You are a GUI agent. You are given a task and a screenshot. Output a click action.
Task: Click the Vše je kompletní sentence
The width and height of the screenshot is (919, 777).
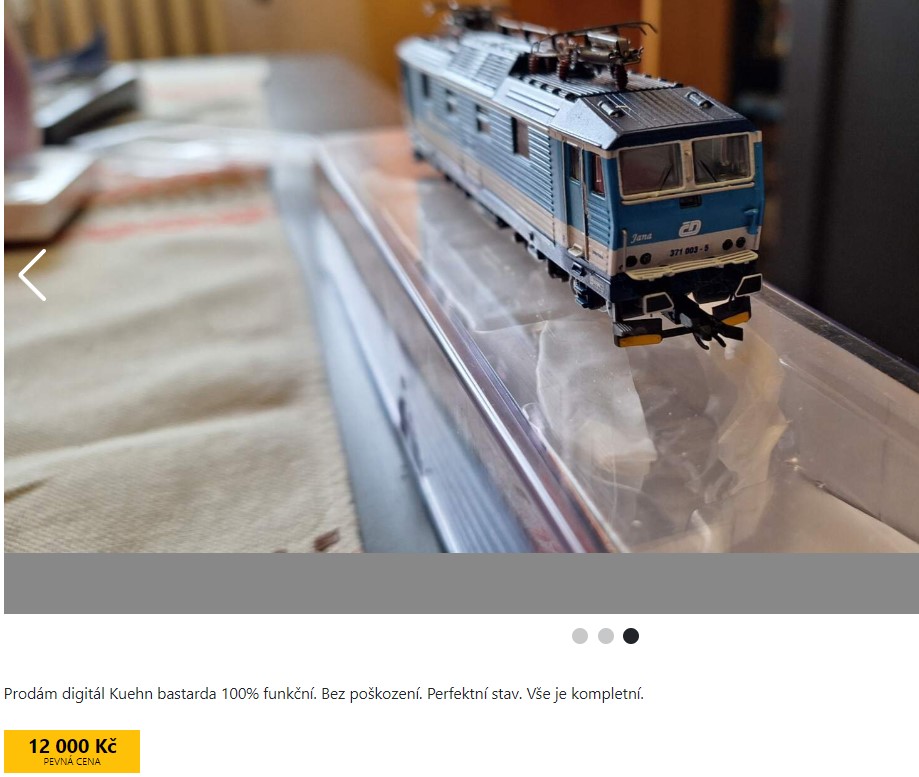[585, 694]
